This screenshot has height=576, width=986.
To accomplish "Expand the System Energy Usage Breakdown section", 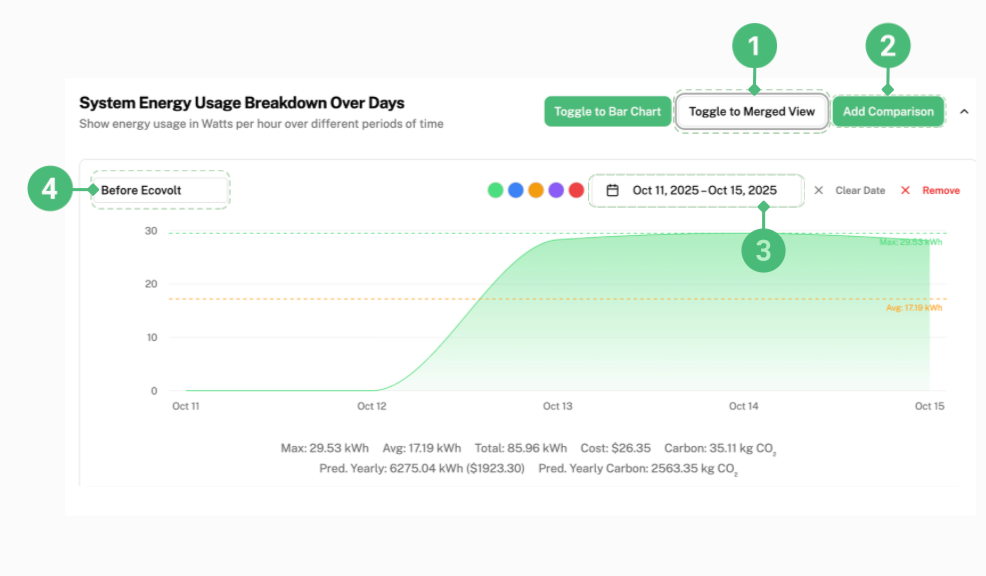I will 963,112.
